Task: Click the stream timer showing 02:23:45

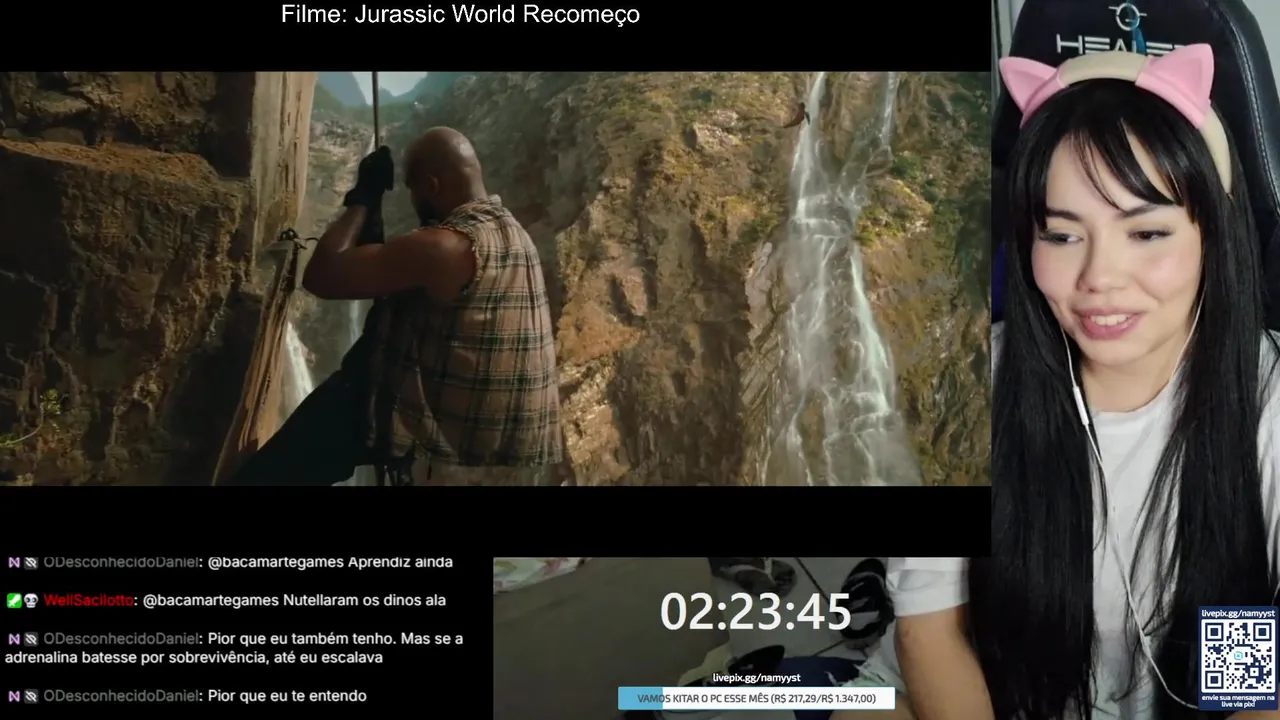Action: pyautogui.click(x=755, y=611)
